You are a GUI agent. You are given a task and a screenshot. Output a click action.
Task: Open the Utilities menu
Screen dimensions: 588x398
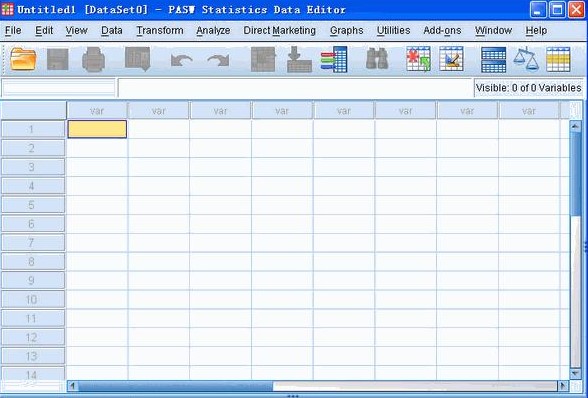click(x=393, y=30)
